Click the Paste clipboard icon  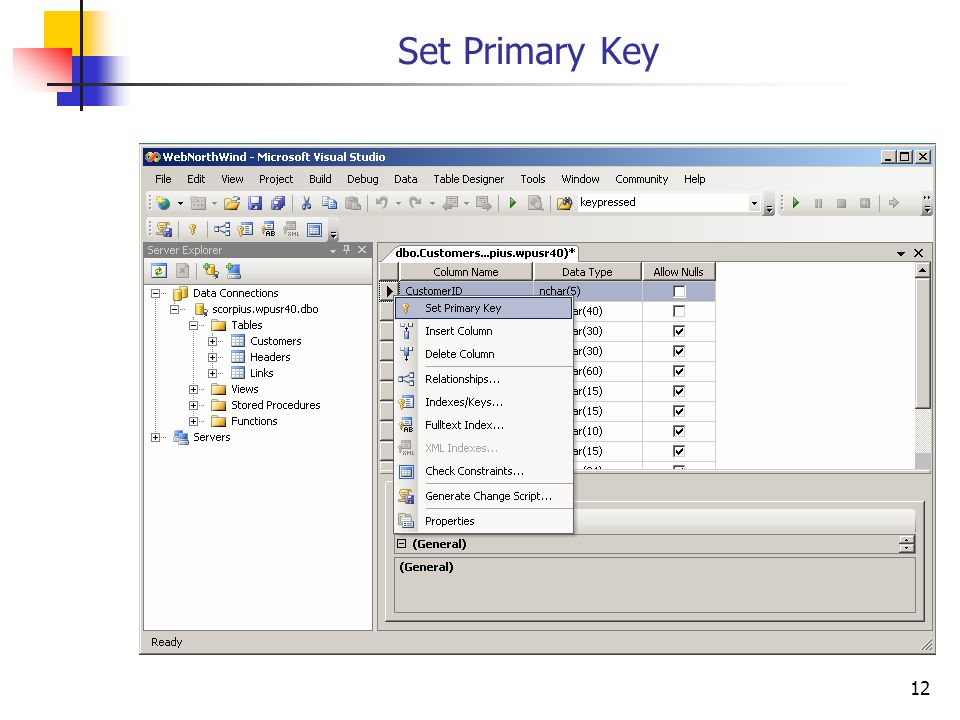pos(353,203)
